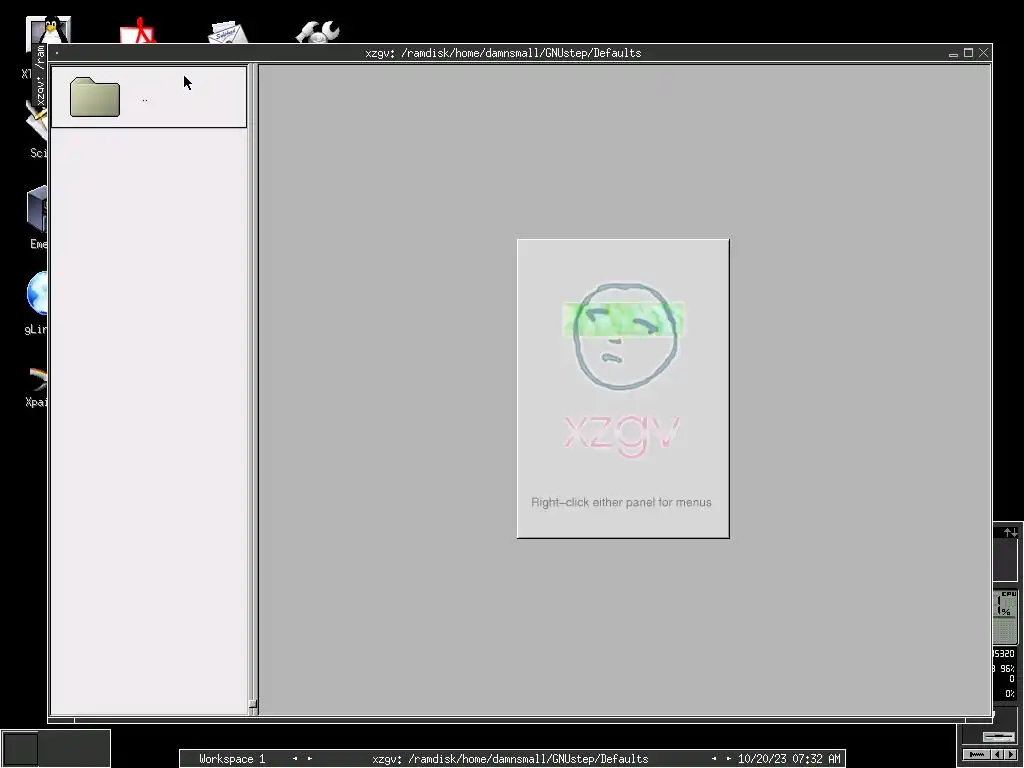Maximize the xzgv window
Screen dimensions: 1024x768
pyautogui.click(x=968, y=53)
